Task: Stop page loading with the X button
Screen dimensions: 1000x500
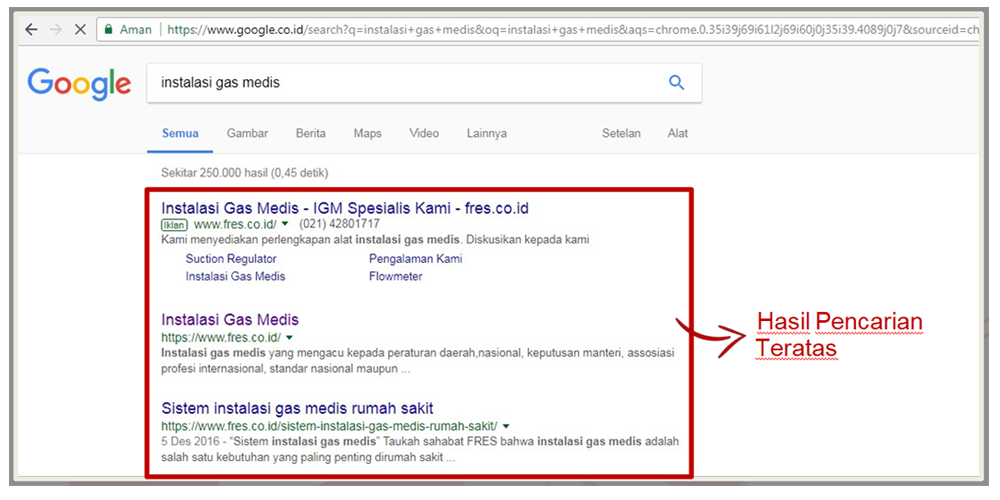Action: coord(80,29)
